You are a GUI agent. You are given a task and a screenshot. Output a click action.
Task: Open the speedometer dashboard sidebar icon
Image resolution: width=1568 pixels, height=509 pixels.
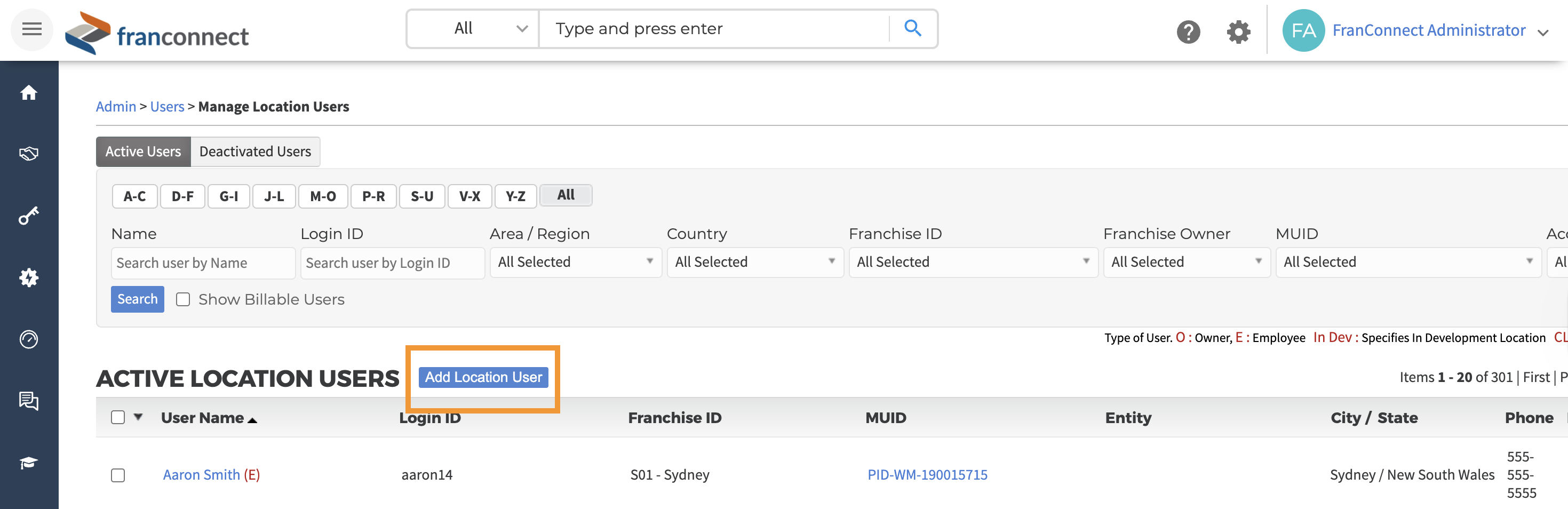[29, 339]
